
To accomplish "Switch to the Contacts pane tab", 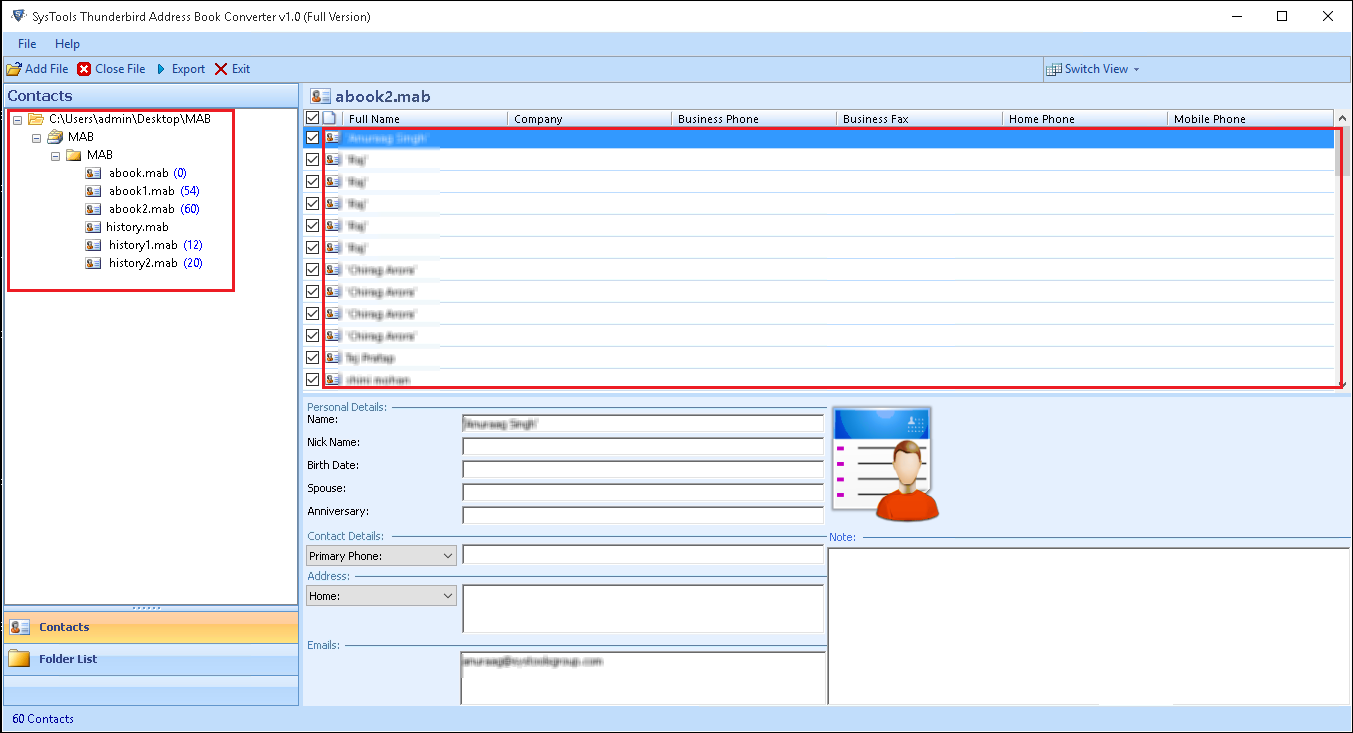I will click(x=151, y=627).
